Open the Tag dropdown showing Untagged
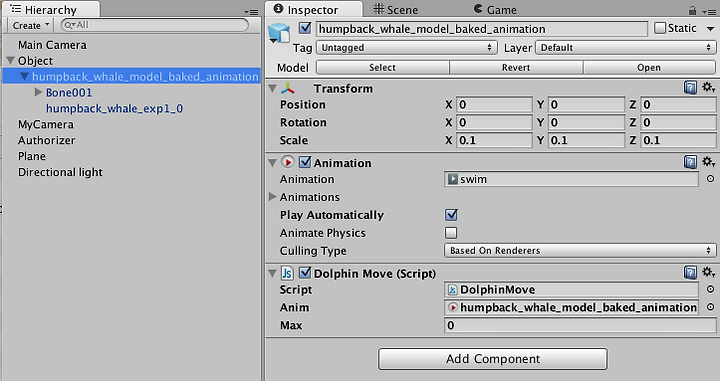Screen dimensions: 720x381 tap(407, 48)
